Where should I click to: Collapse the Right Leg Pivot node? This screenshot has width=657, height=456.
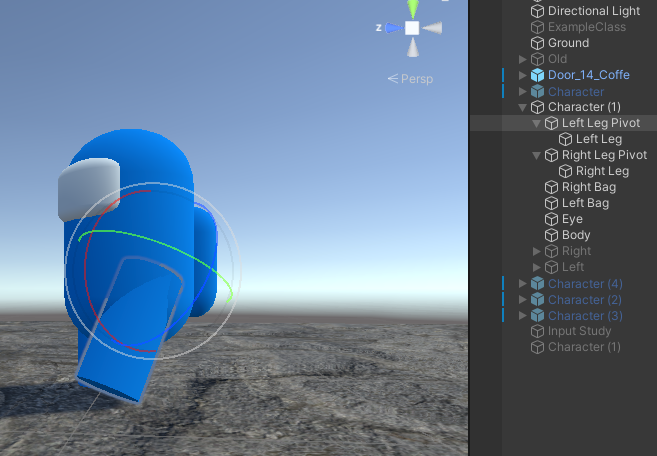point(536,155)
